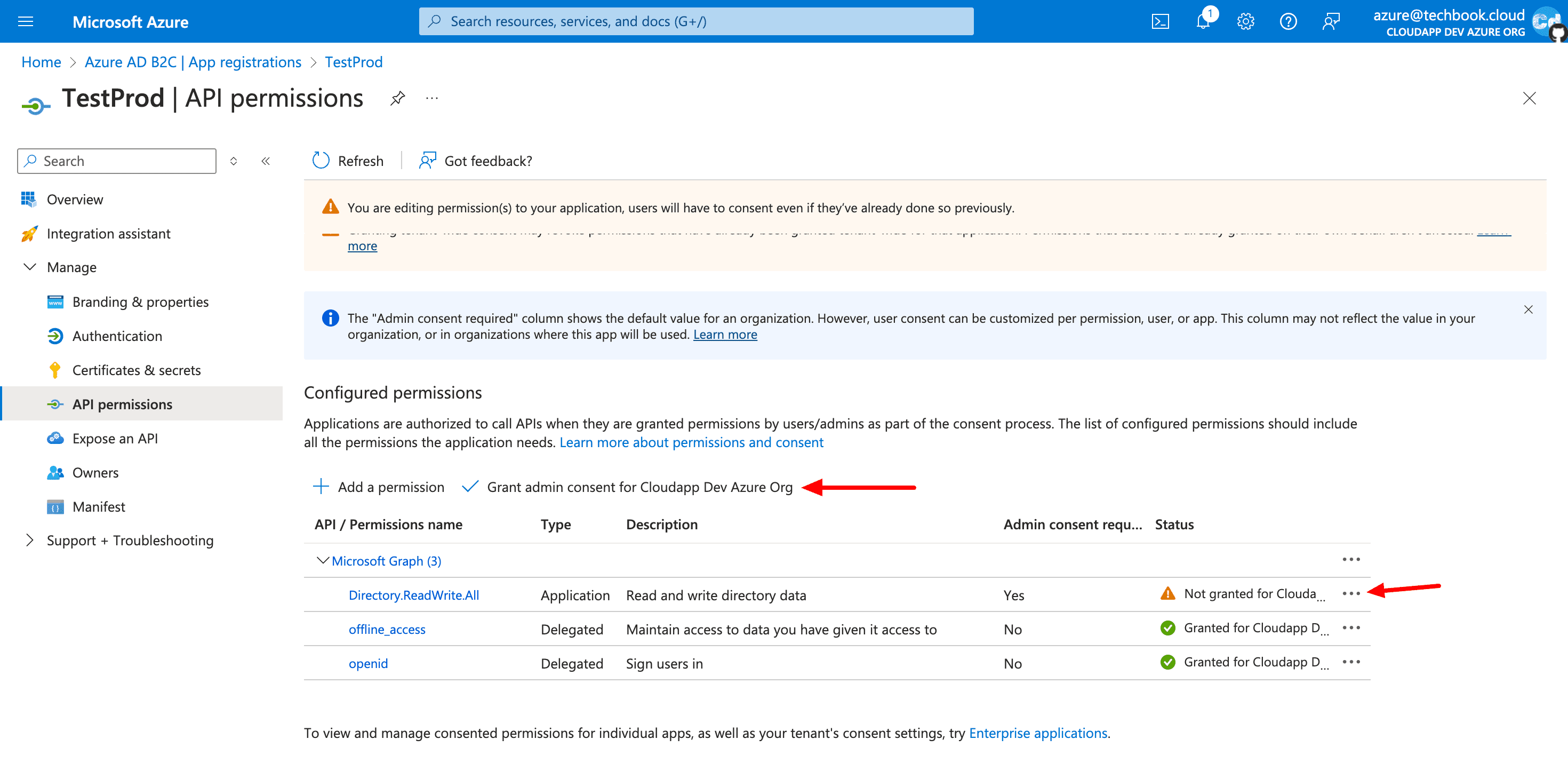Collapse sidebar with double chevron icon

point(266,161)
